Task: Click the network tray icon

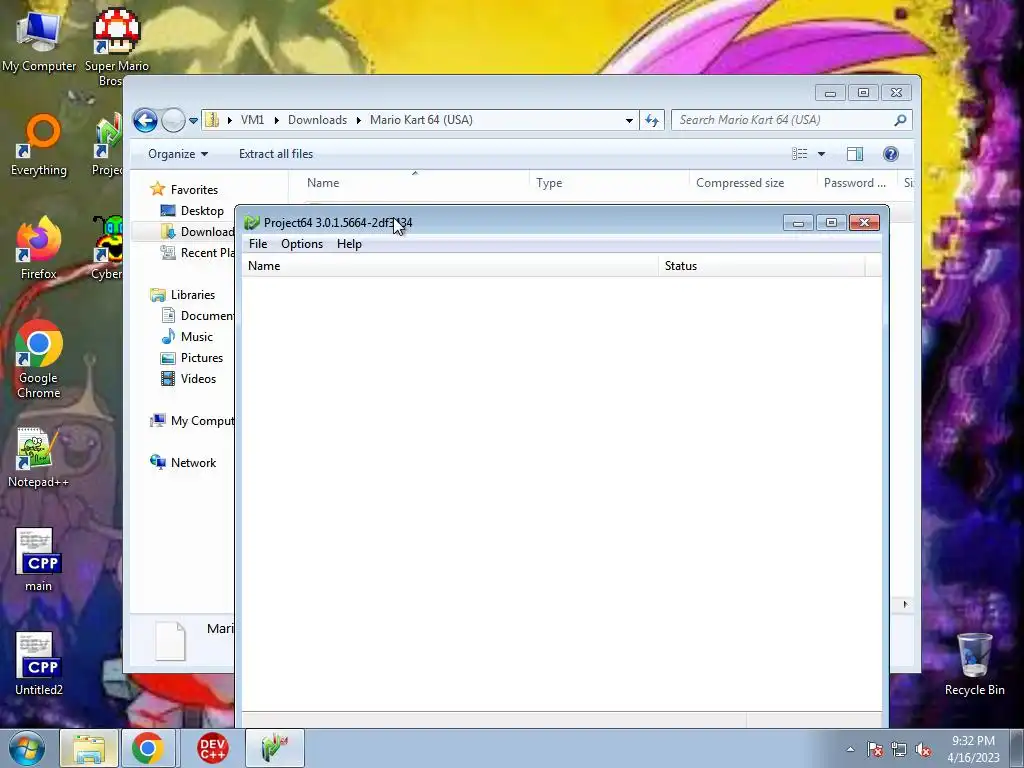Action: click(x=899, y=749)
